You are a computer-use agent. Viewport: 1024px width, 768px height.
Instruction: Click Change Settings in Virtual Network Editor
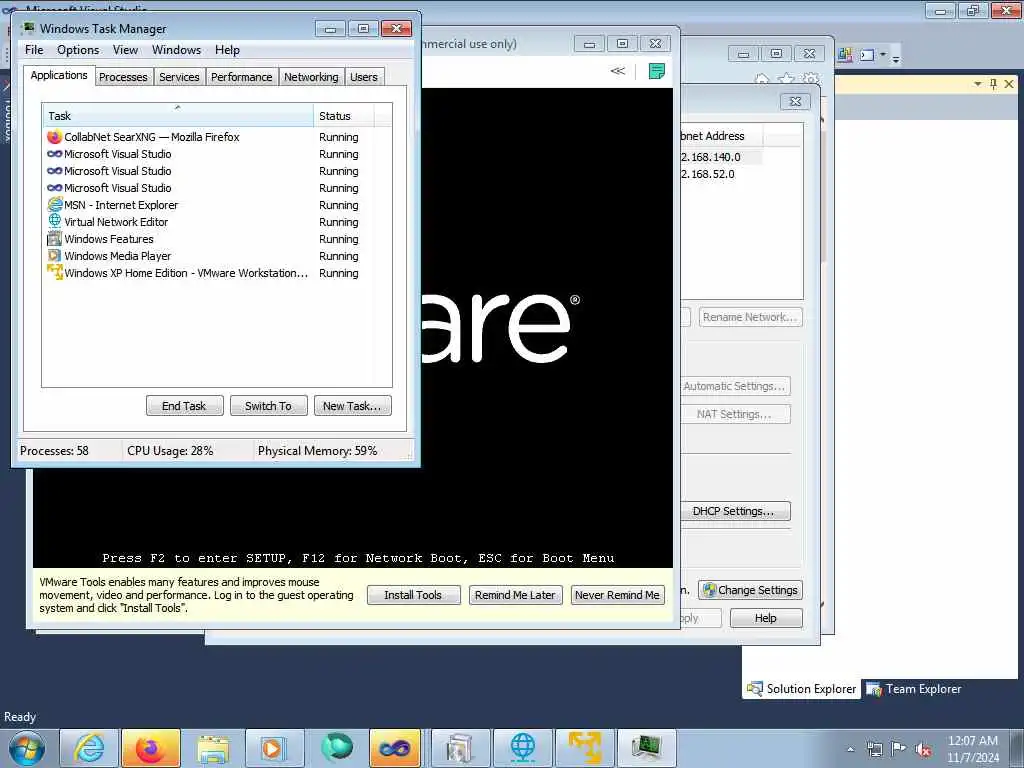pos(750,590)
